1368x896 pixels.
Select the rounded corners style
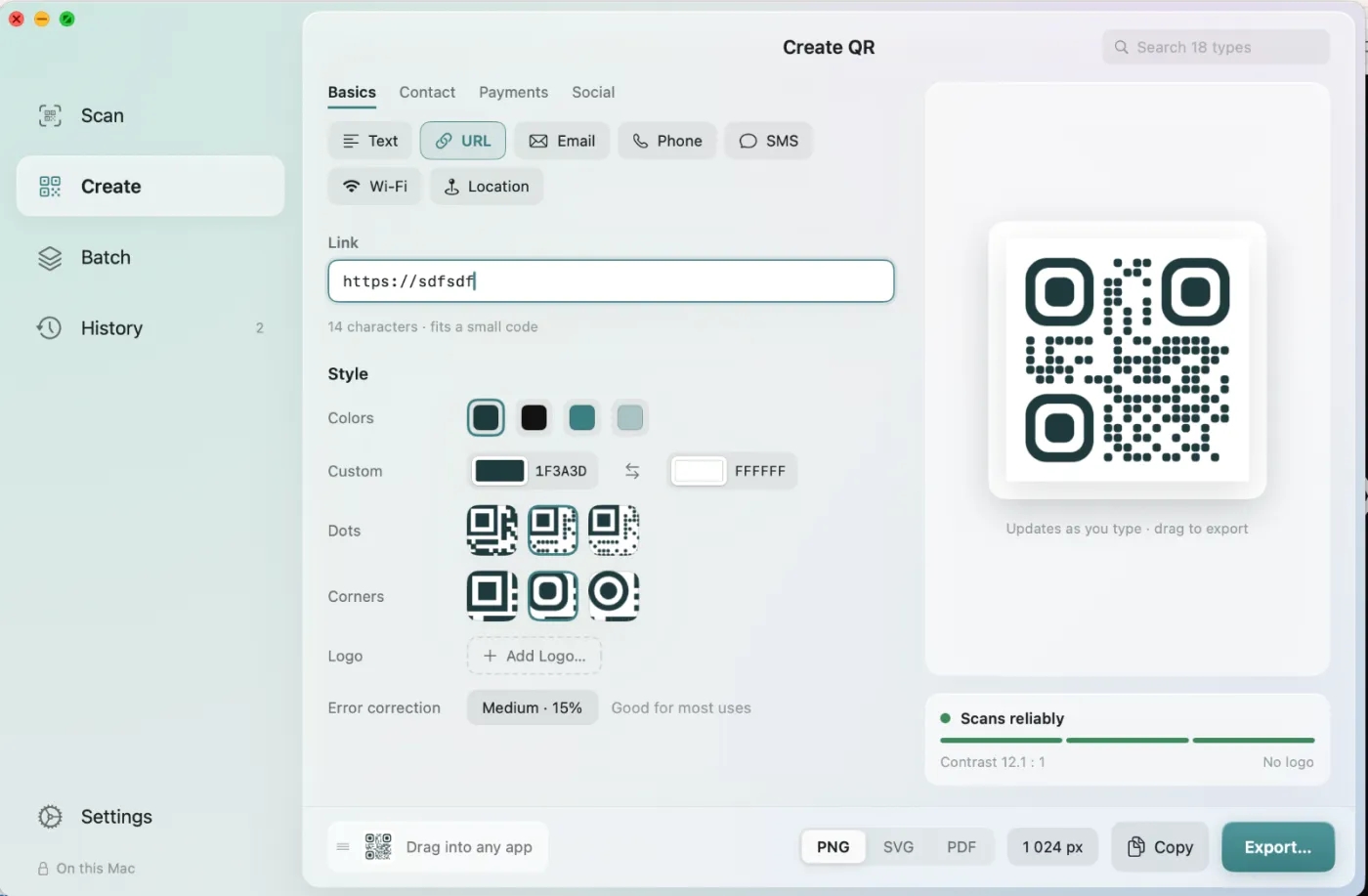point(553,596)
